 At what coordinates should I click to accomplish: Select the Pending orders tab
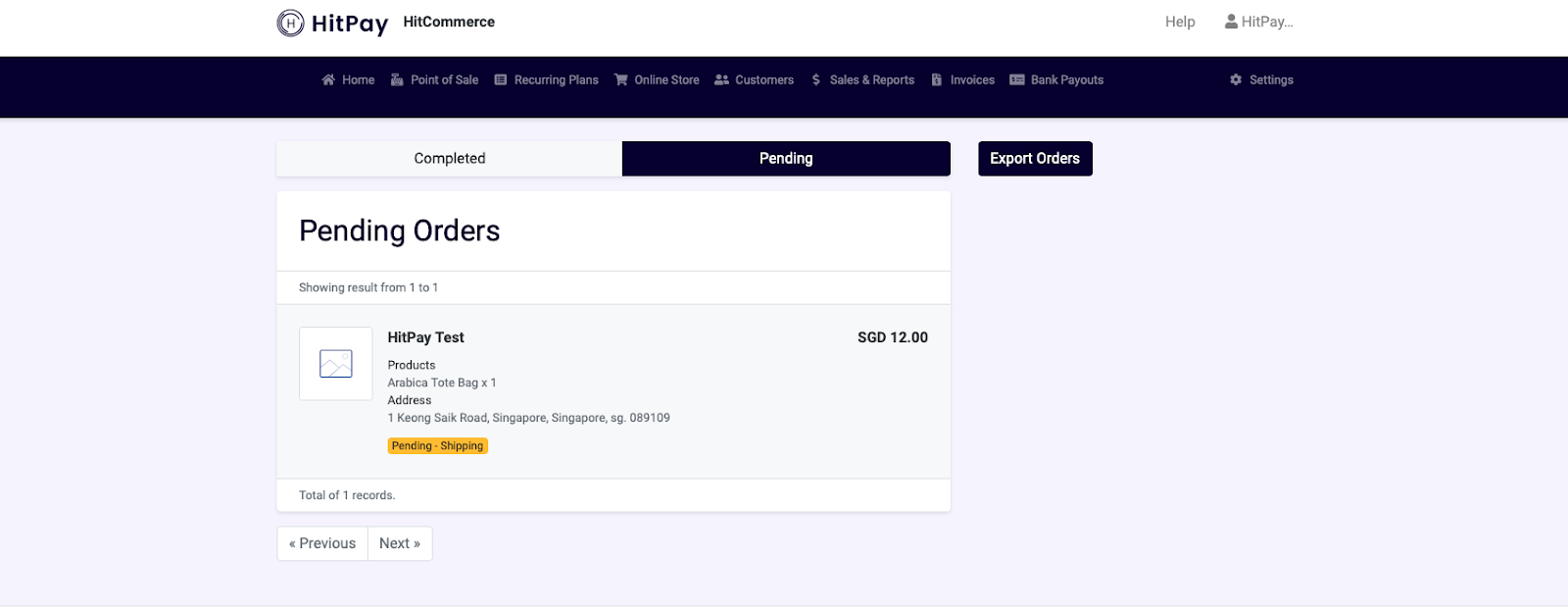pyautogui.click(x=786, y=159)
